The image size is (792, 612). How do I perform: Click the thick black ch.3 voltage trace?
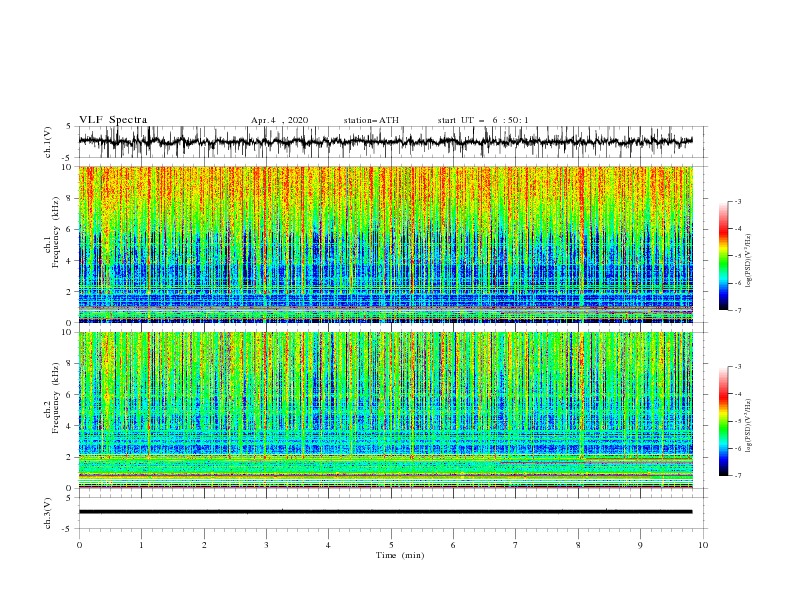[x=385, y=512]
